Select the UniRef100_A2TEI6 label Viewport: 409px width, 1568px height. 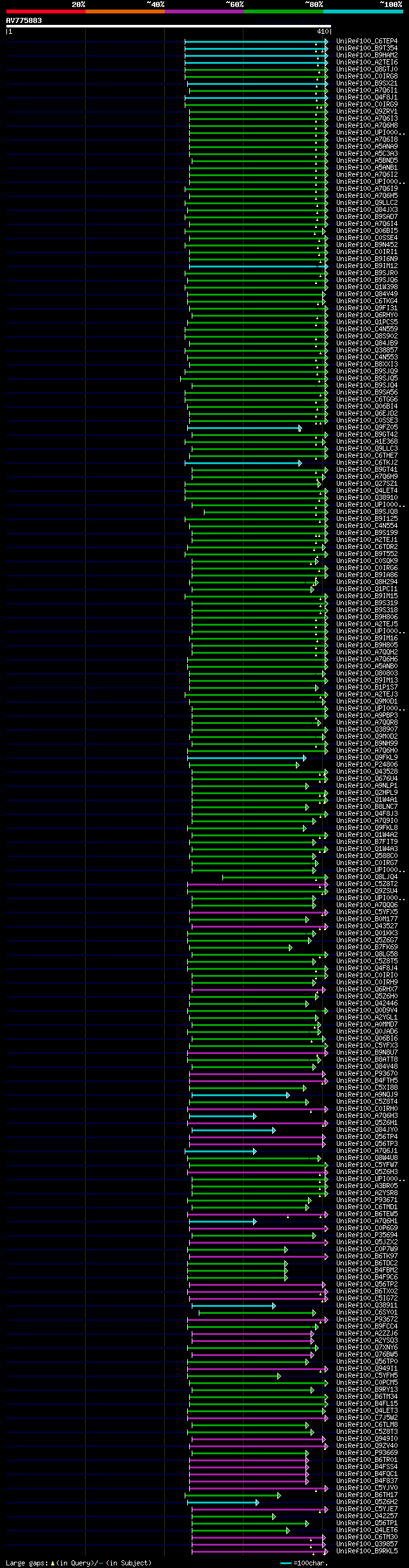(x=367, y=63)
